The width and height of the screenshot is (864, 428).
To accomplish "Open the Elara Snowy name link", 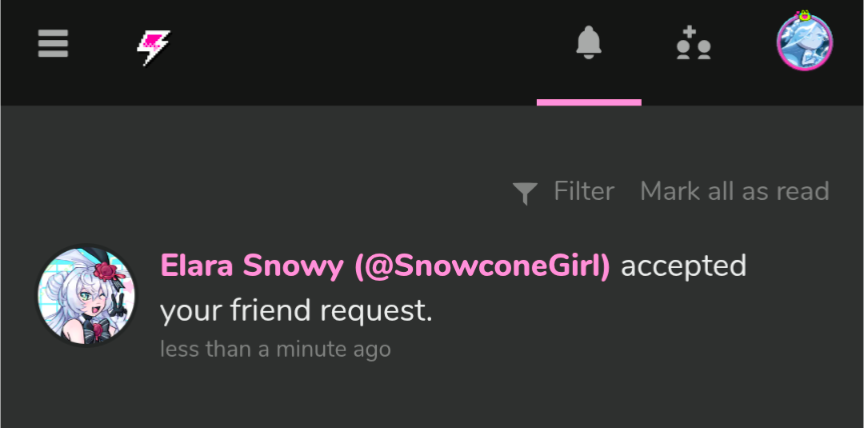I will 252,267.
